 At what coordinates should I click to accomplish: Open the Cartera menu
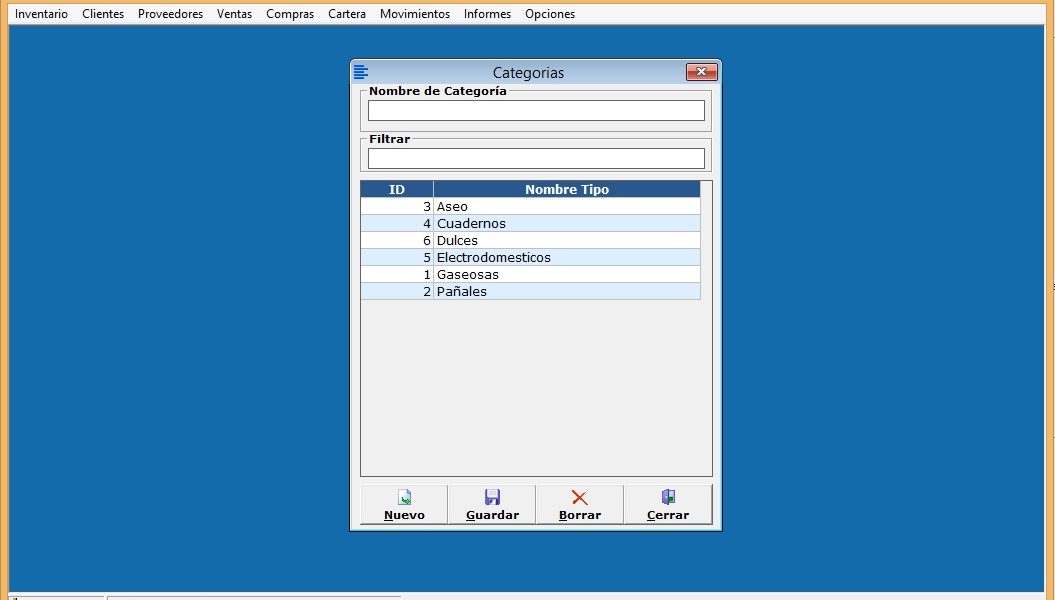click(347, 14)
